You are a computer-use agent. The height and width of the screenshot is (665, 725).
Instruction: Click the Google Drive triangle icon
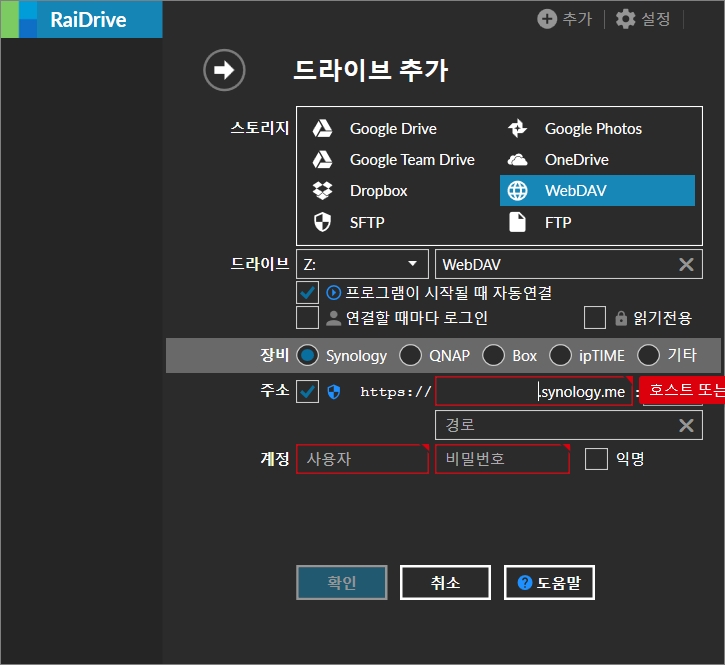click(x=322, y=129)
